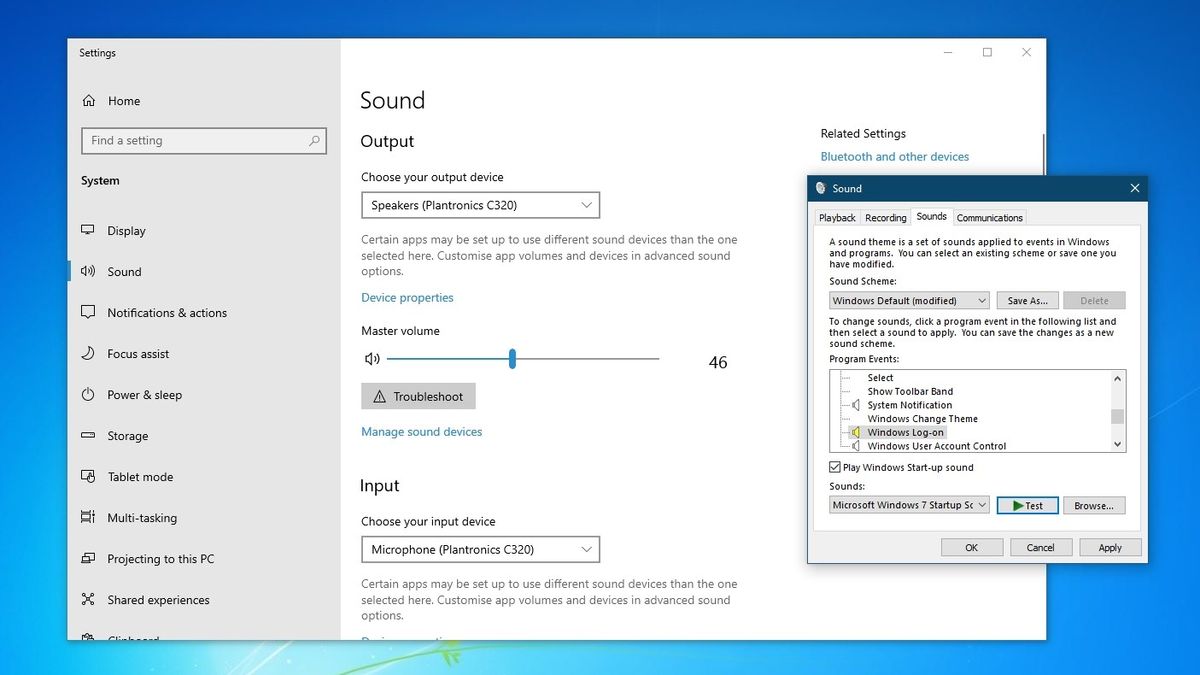Viewport: 1200px width, 675px height.
Task: Switch to the Recording tab
Action: pos(885,217)
